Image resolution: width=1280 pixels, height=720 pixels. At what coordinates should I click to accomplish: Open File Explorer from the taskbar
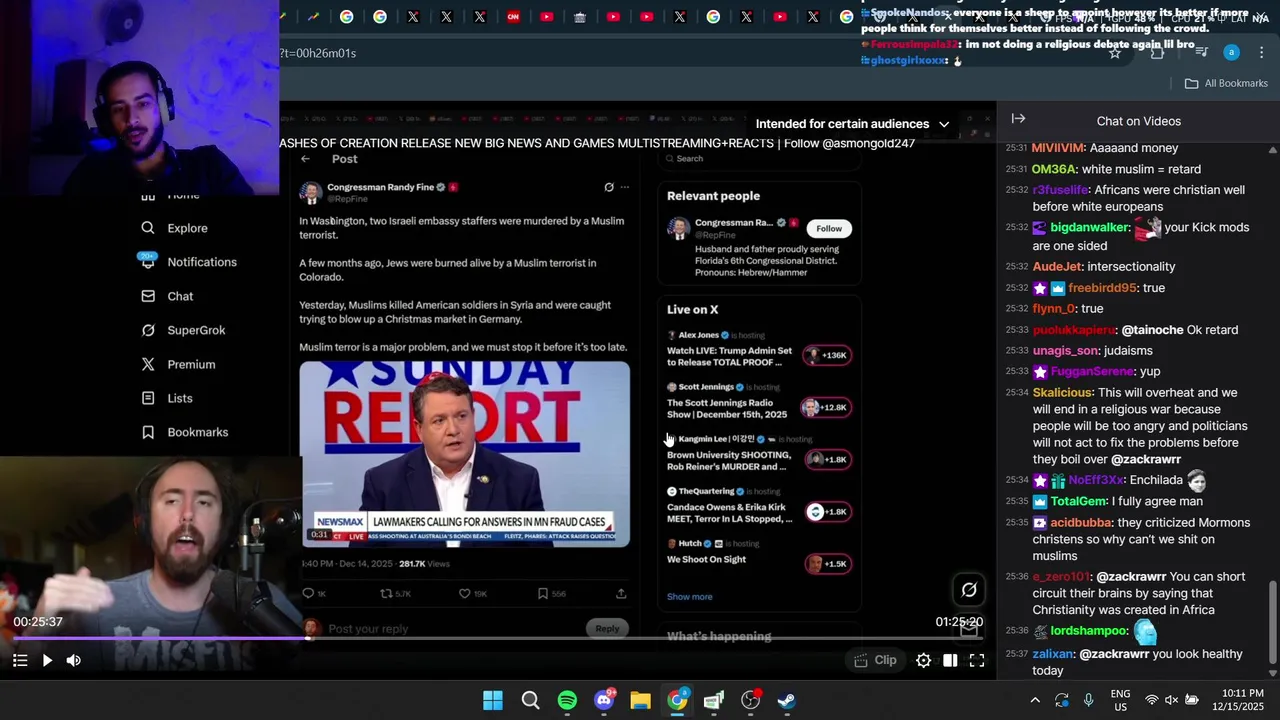(x=641, y=701)
